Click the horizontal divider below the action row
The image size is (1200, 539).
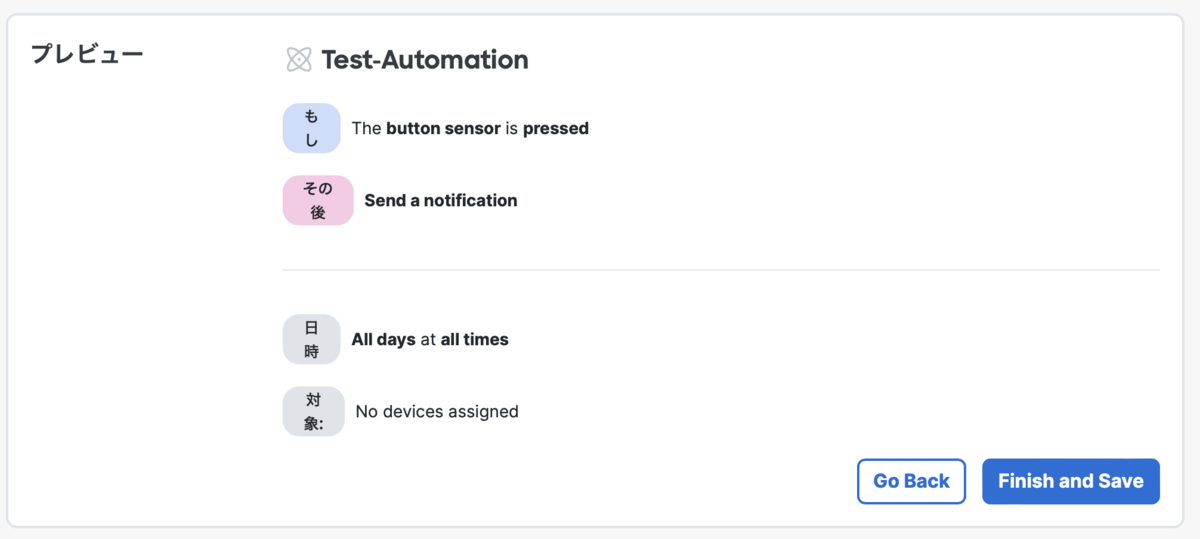(x=720, y=270)
